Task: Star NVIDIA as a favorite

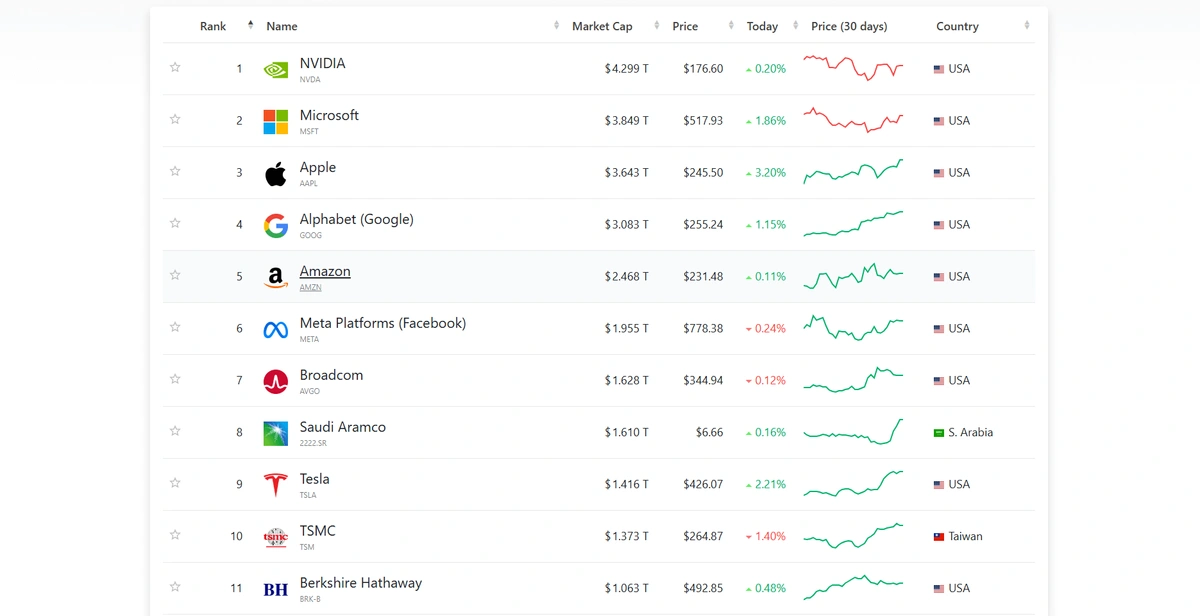Action: coord(175,68)
